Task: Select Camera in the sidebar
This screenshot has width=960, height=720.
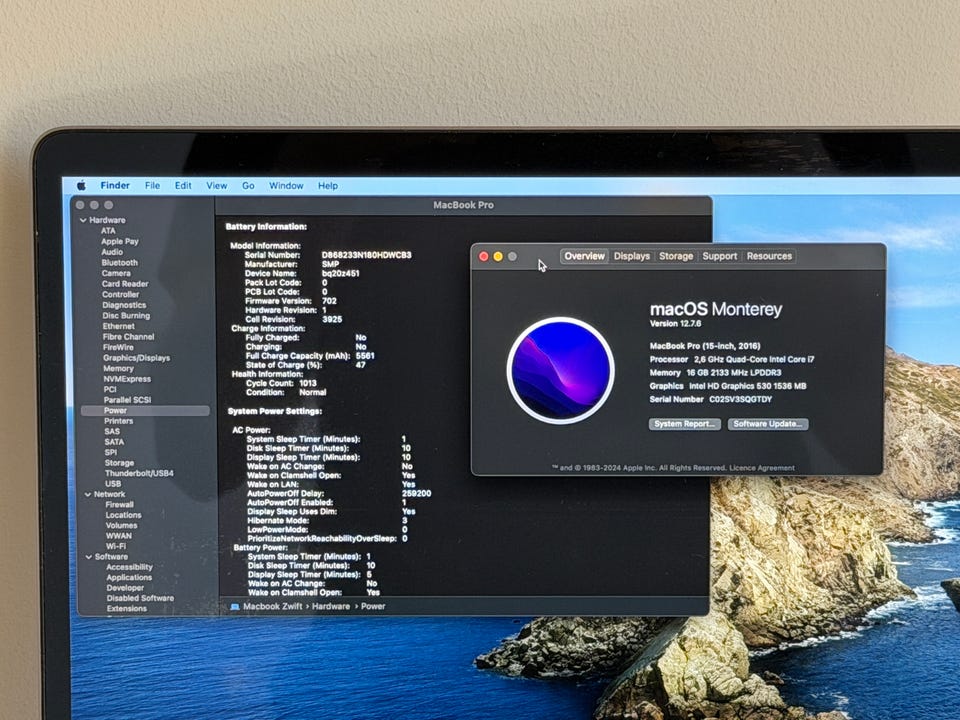Action: (x=116, y=273)
